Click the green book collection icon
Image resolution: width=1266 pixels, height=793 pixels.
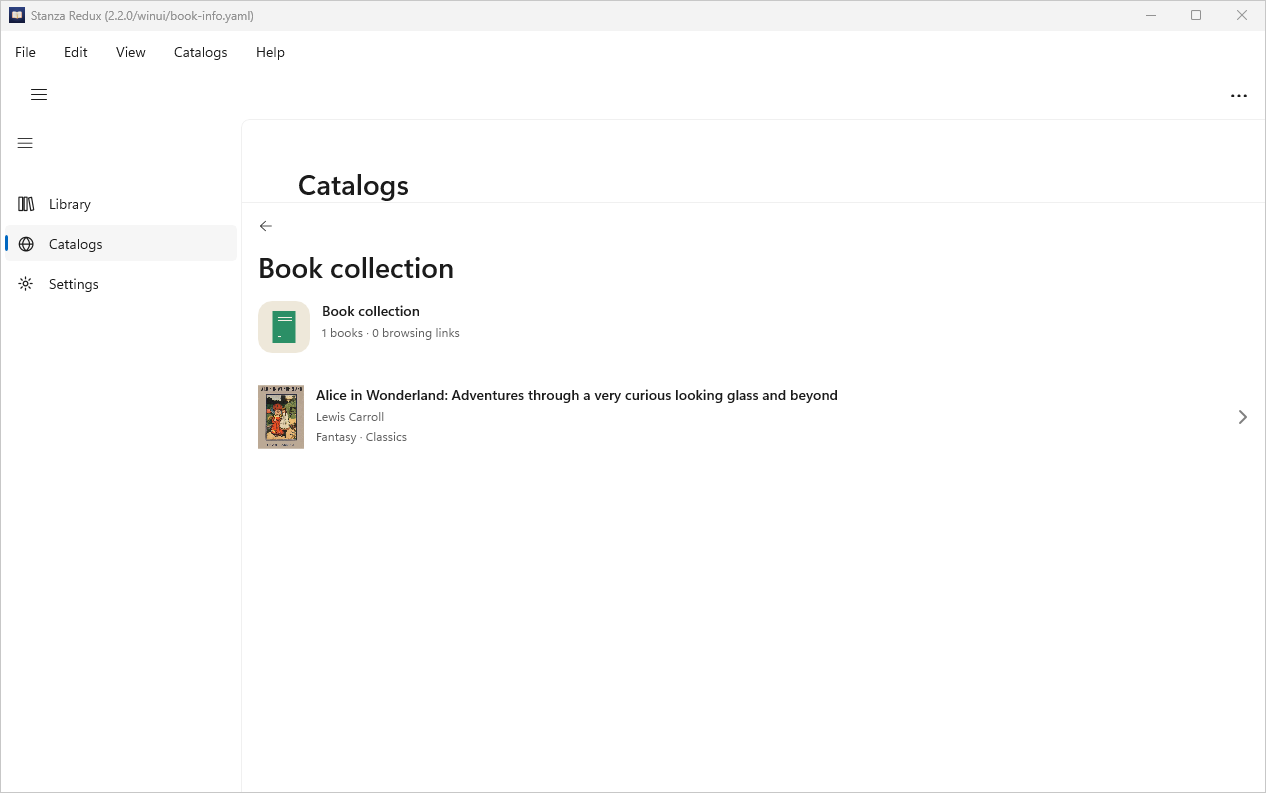pyautogui.click(x=284, y=327)
